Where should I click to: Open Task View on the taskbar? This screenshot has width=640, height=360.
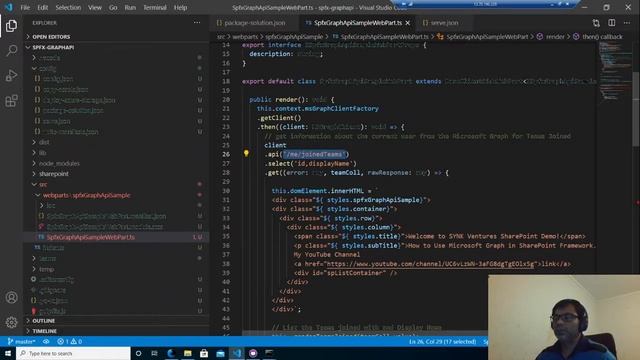coord(154,353)
